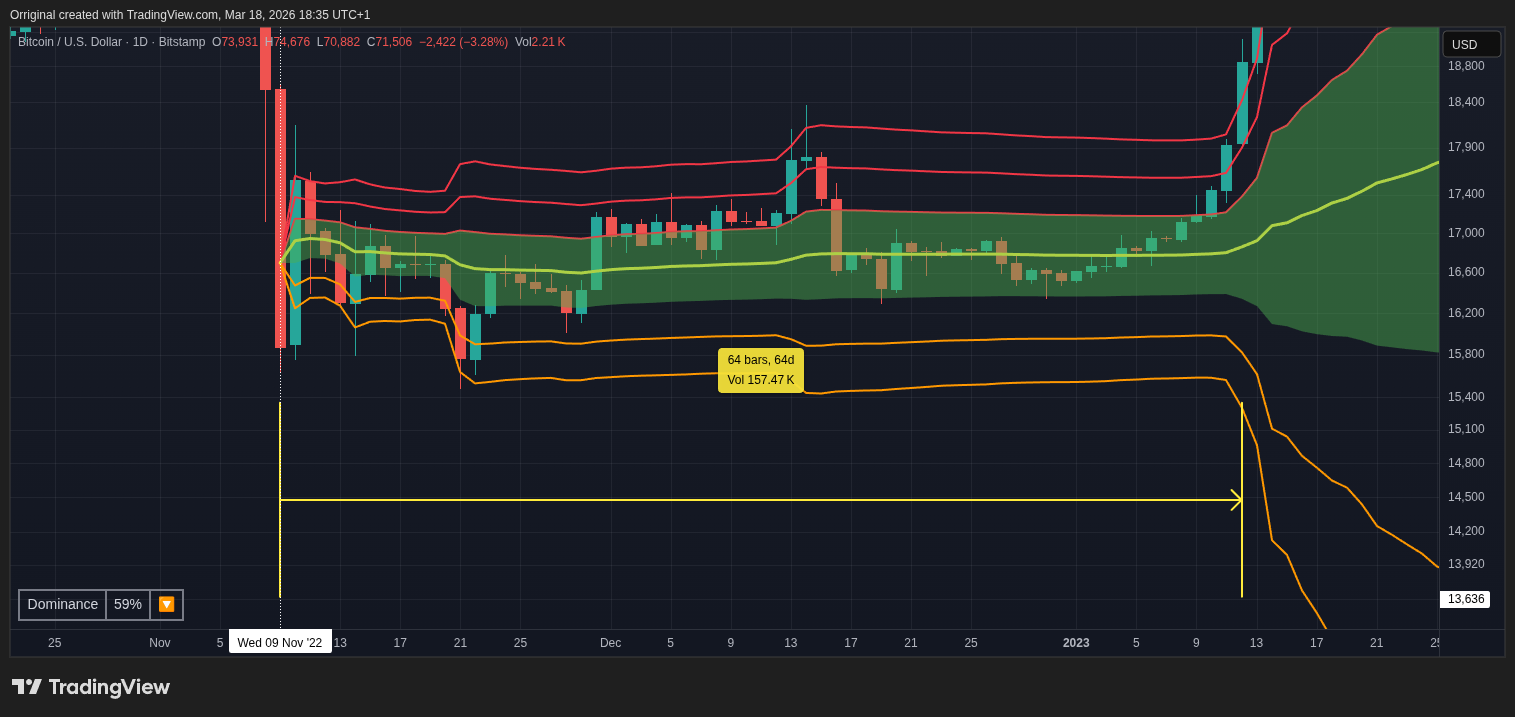The width and height of the screenshot is (1515, 717).
Task: Click the Vol 2.21 K legend value
Action: pyautogui.click(x=540, y=42)
